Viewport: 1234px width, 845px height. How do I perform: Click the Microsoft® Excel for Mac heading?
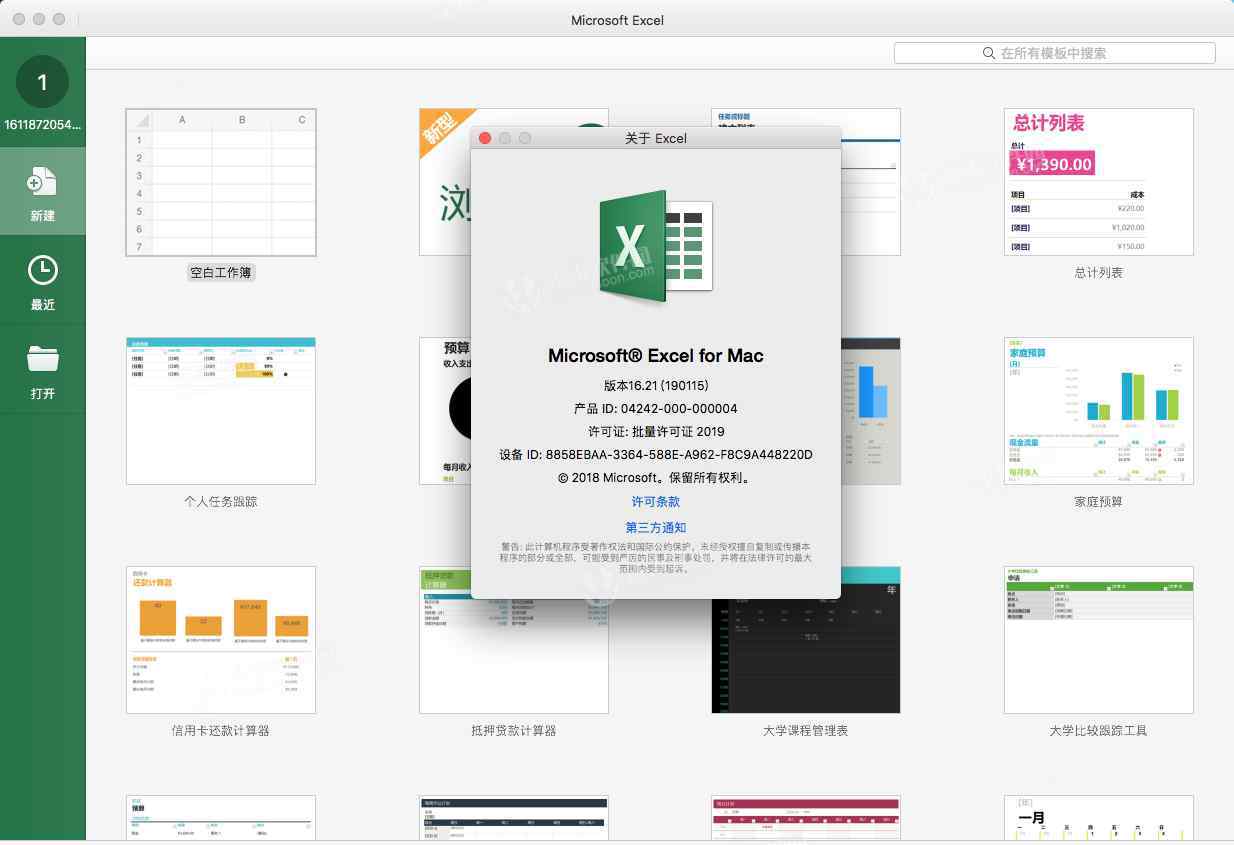pos(656,355)
